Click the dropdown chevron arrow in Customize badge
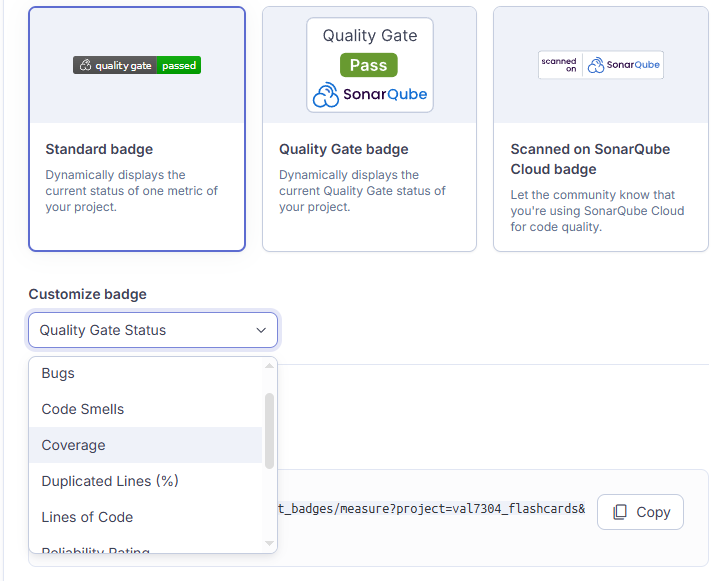This screenshot has width=716, height=581. (261, 330)
